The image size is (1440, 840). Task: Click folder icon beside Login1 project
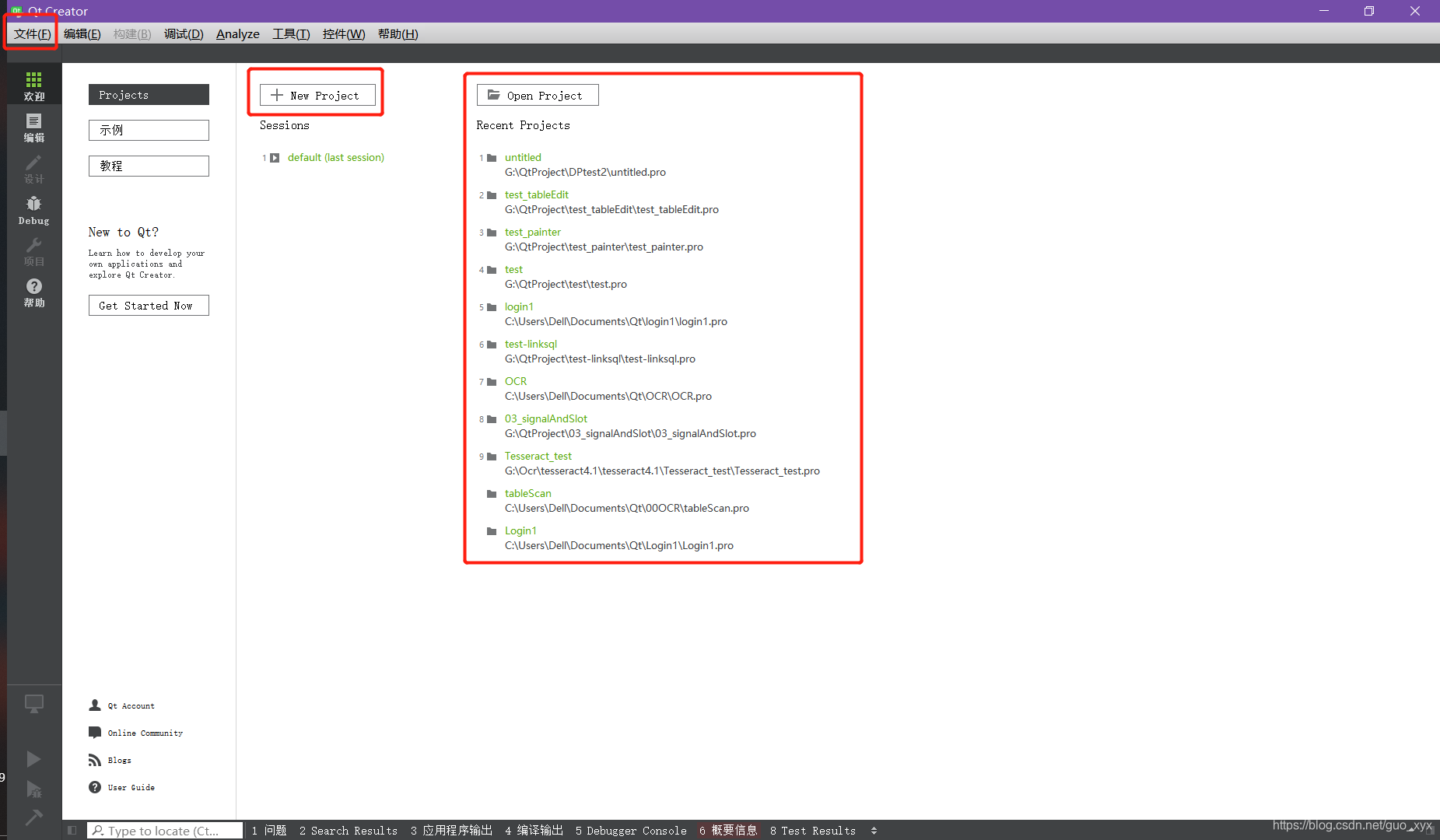point(492,531)
